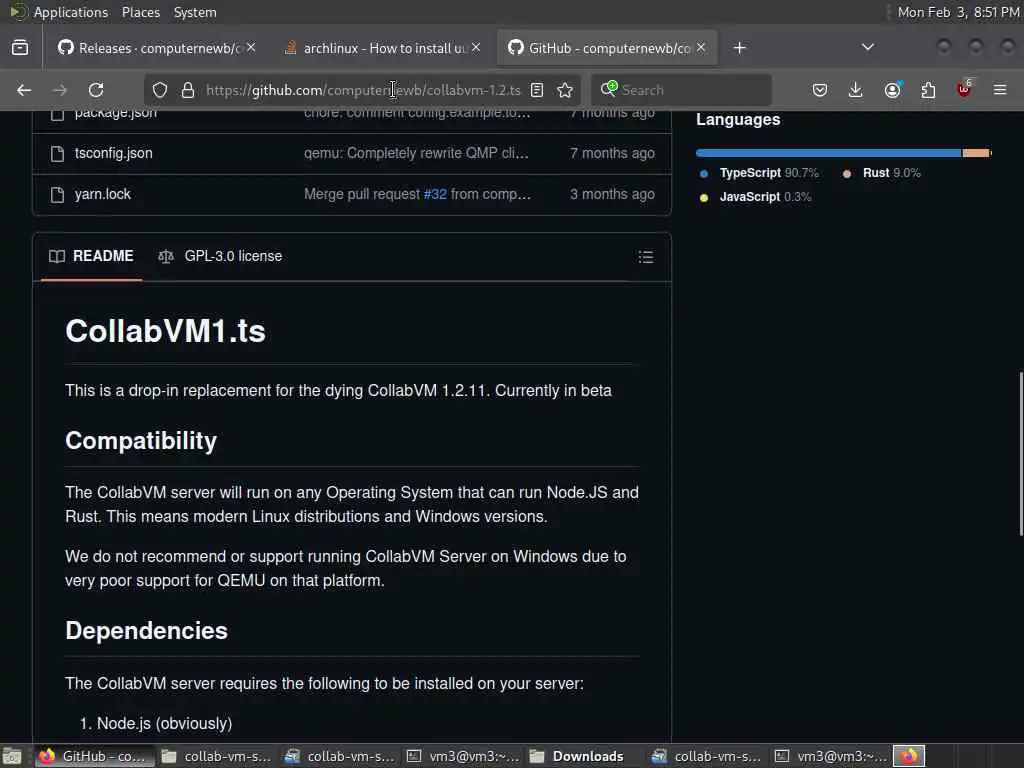The image size is (1024, 768).
Task: Click the site padlock icon
Action: [x=187, y=90]
